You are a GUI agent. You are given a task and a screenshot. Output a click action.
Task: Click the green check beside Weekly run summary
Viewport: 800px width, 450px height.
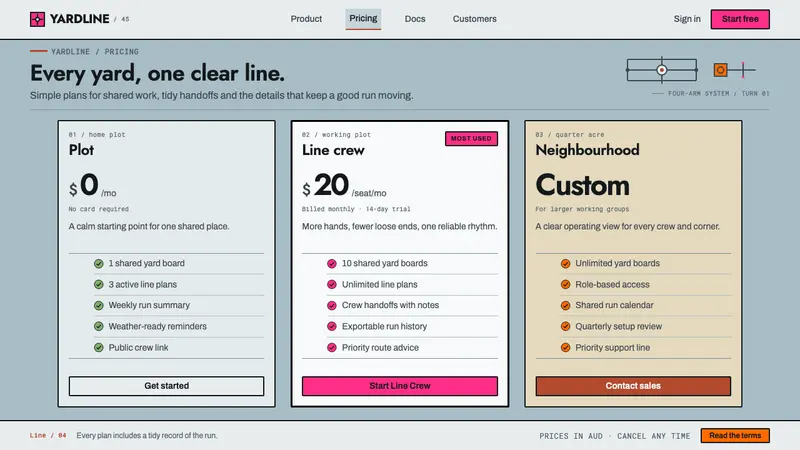pyautogui.click(x=98, y=306)
